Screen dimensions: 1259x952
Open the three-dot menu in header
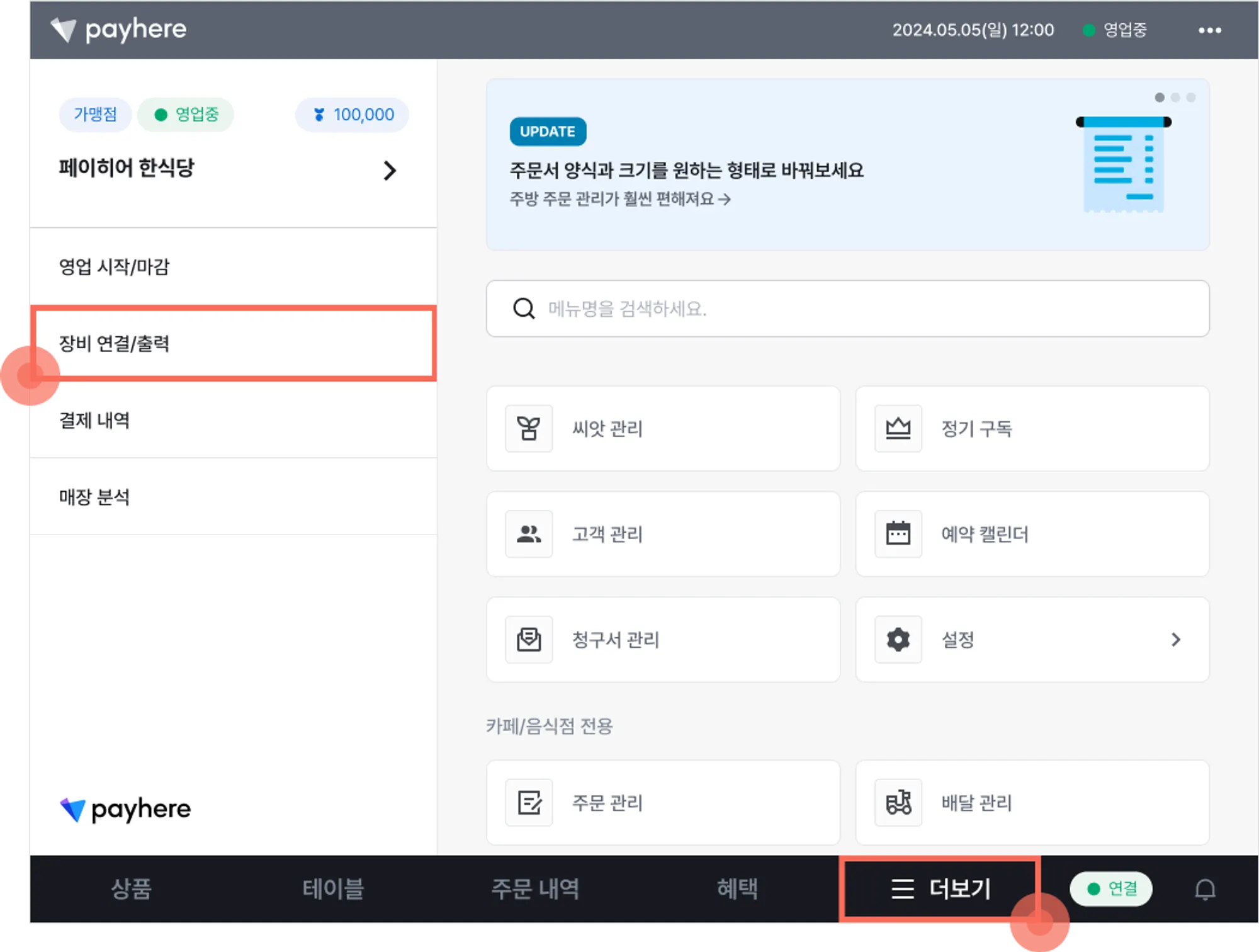tap(1209, 30)
